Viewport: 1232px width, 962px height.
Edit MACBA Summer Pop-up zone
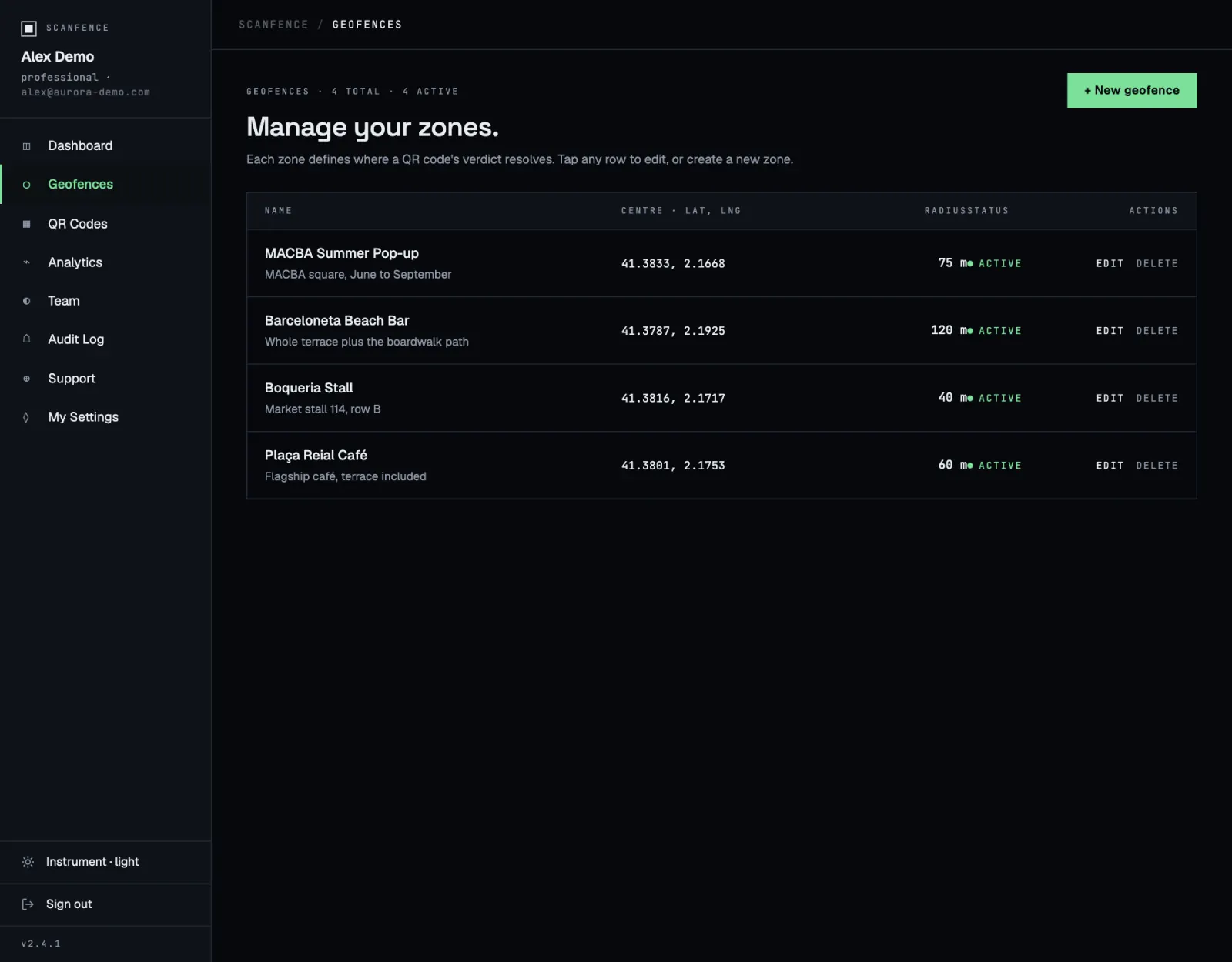tap(1110, 263)
